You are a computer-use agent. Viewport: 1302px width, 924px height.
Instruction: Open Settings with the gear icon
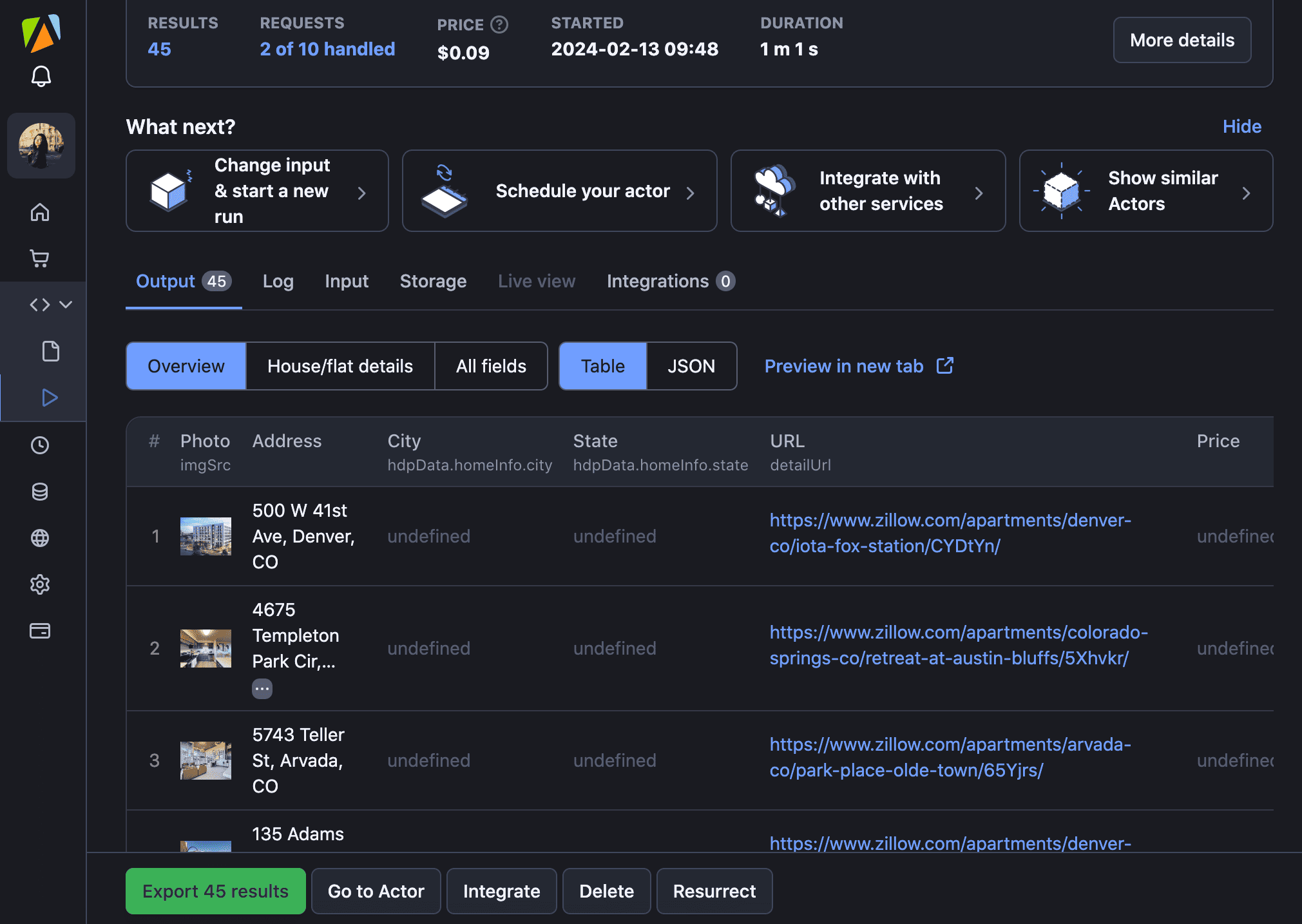[x=40, y=584]
